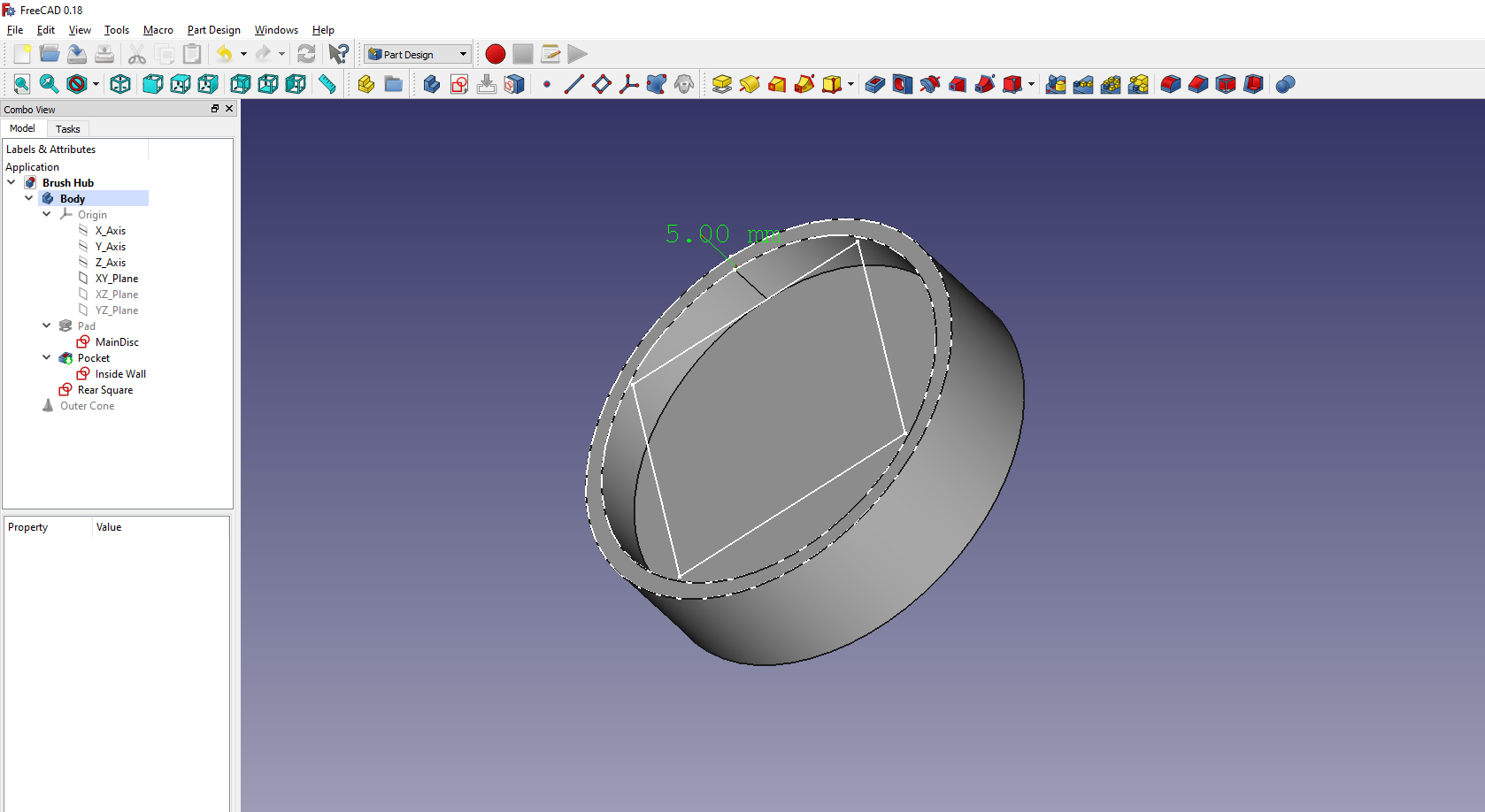Click the Boolean operation spheres icon
Image resolution: width=1485 pixels, height=812 pixels.
click(1286, 84)
